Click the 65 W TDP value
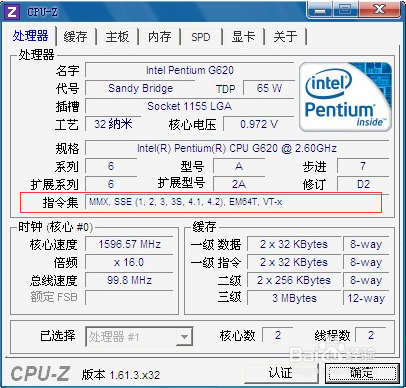This screenshot has width=406, height=388. tap(269, 88)
